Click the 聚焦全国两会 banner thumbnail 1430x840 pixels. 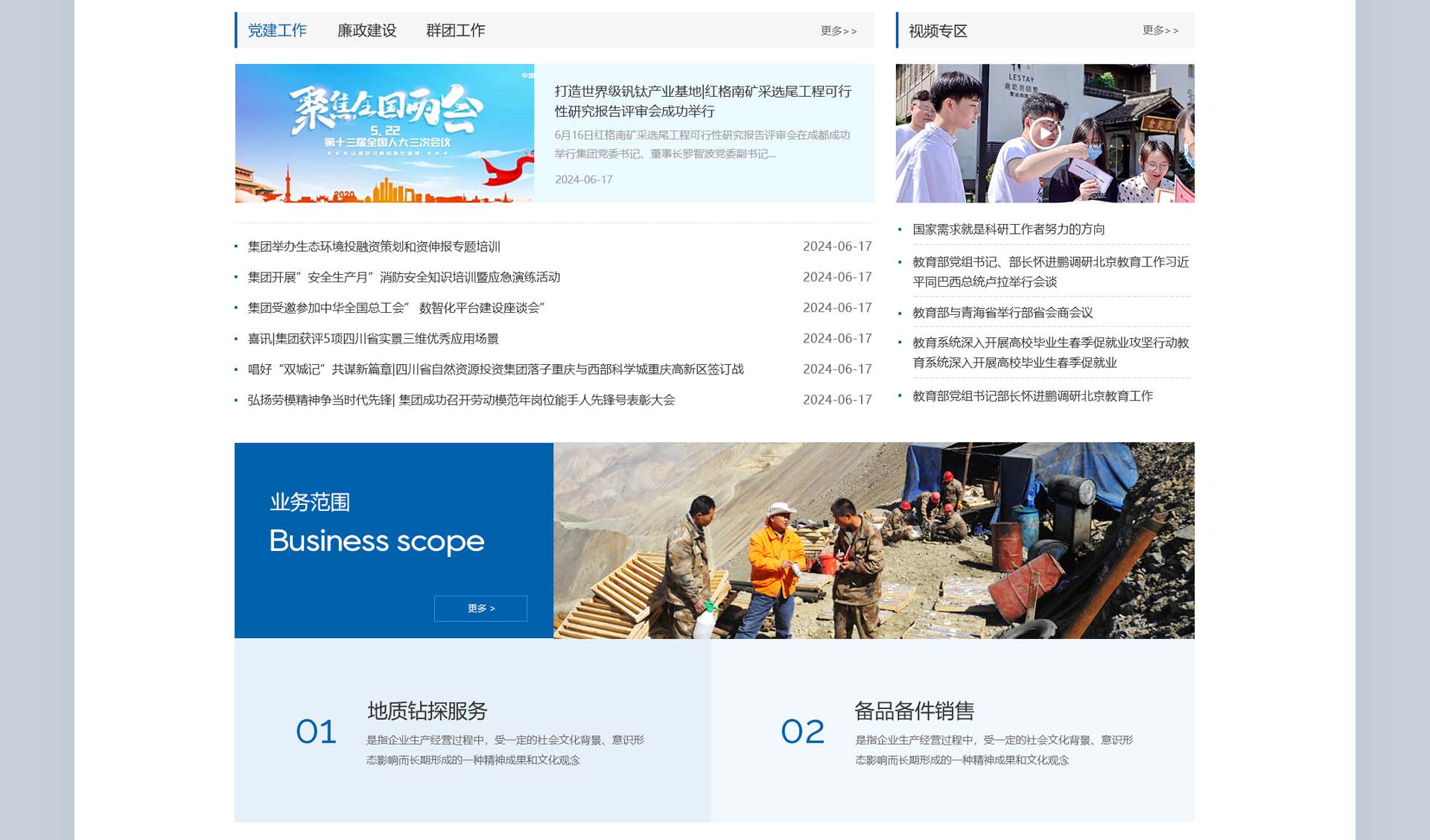(x=384, y=133)
